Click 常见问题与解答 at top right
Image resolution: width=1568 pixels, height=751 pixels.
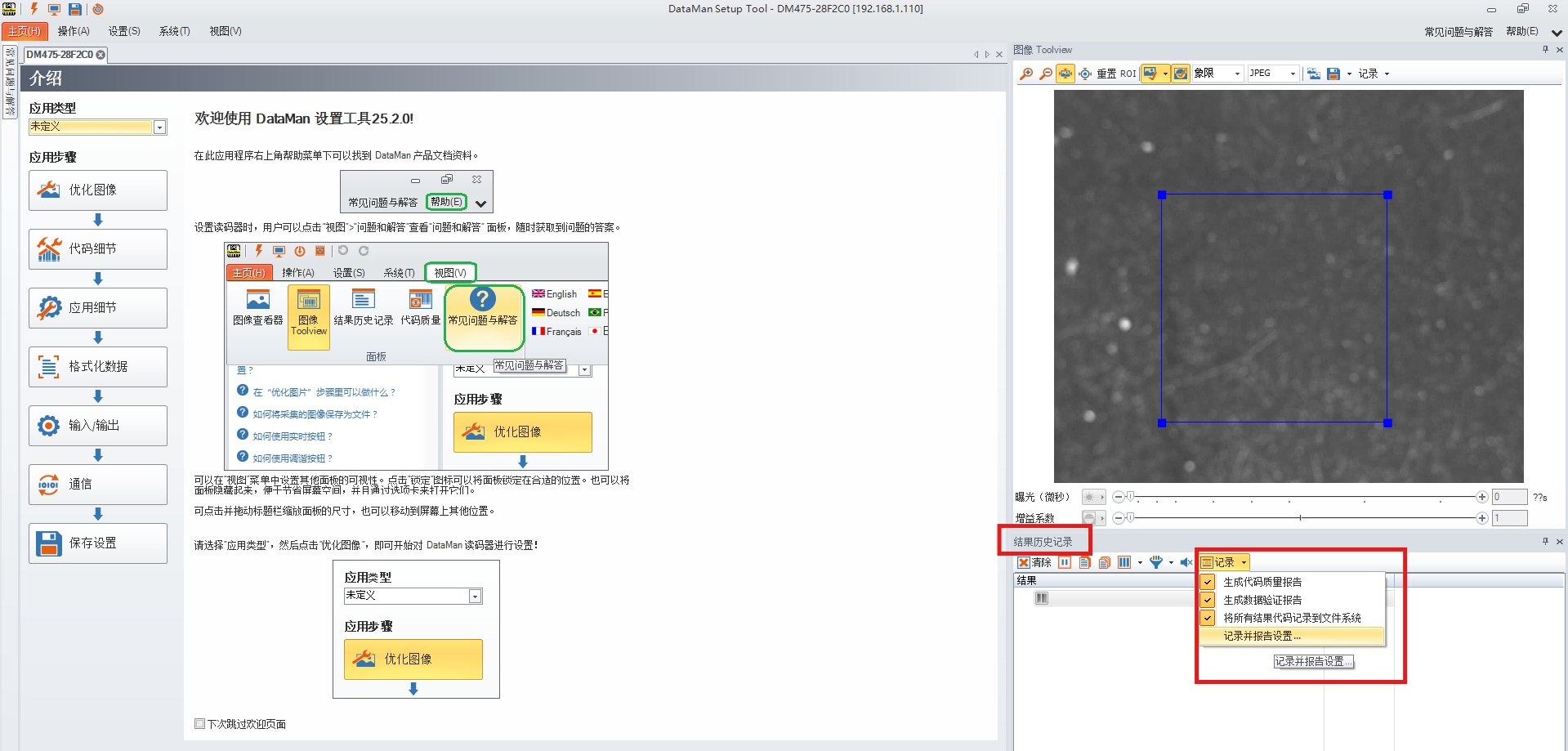point(1458,32)
